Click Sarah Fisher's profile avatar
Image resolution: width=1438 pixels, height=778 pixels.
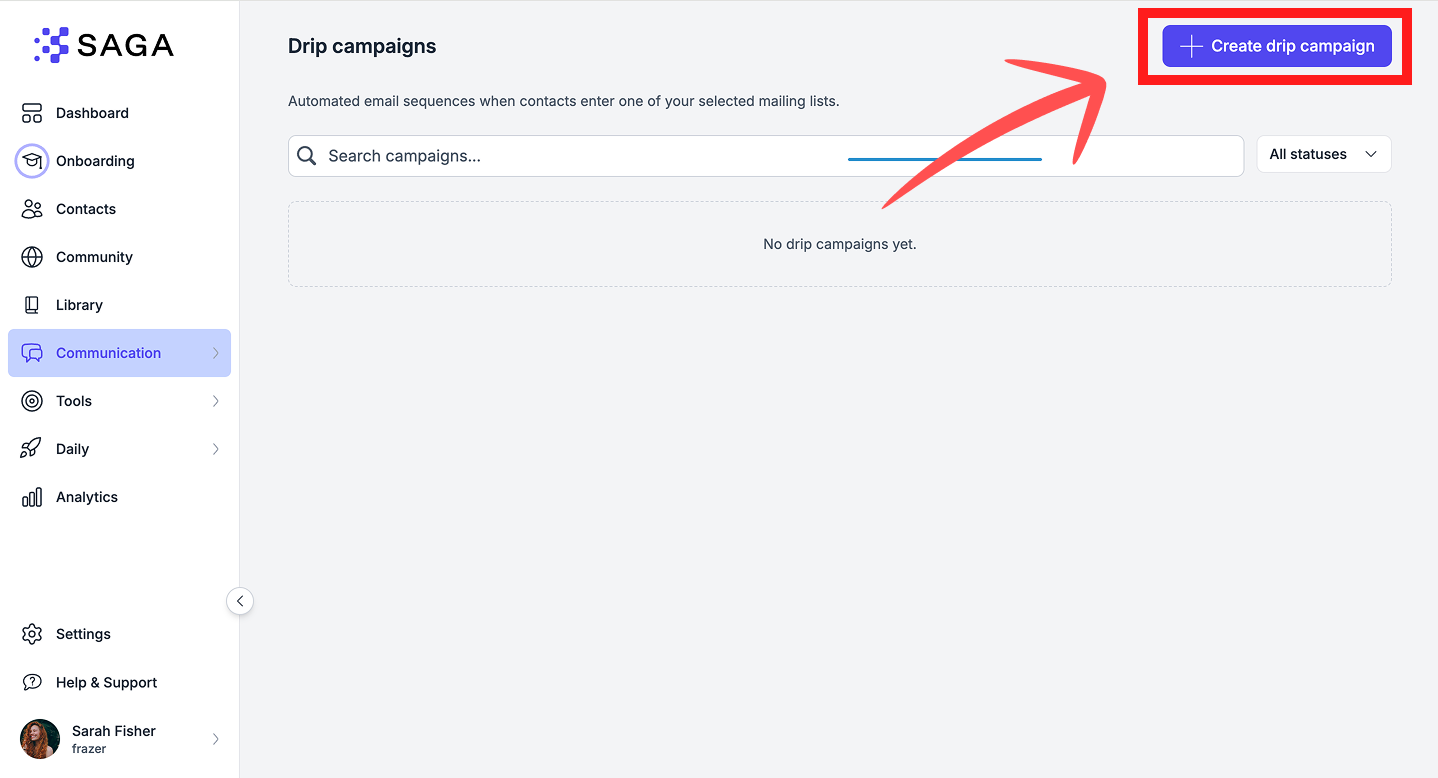40,739
